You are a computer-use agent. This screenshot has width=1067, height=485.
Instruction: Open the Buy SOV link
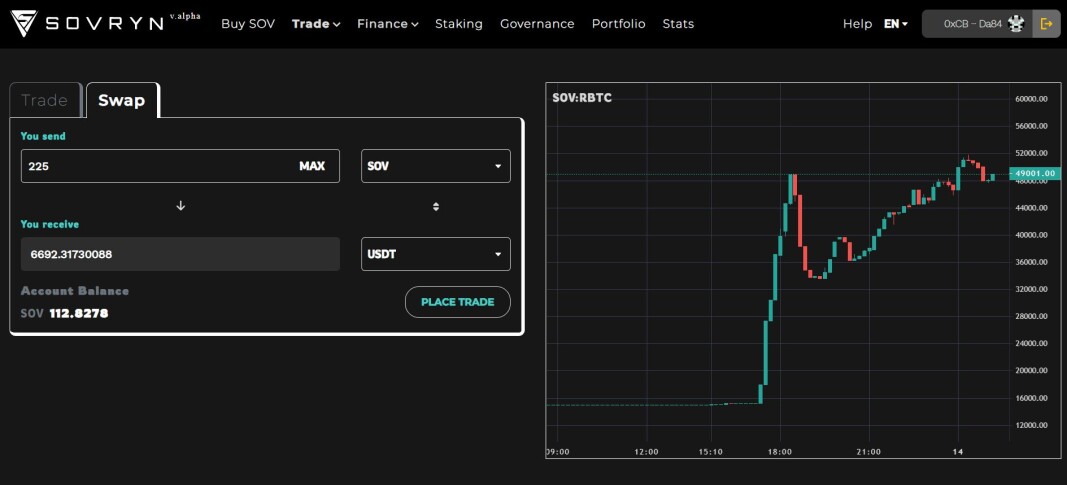pyautogui.click(x=248, y=24)
